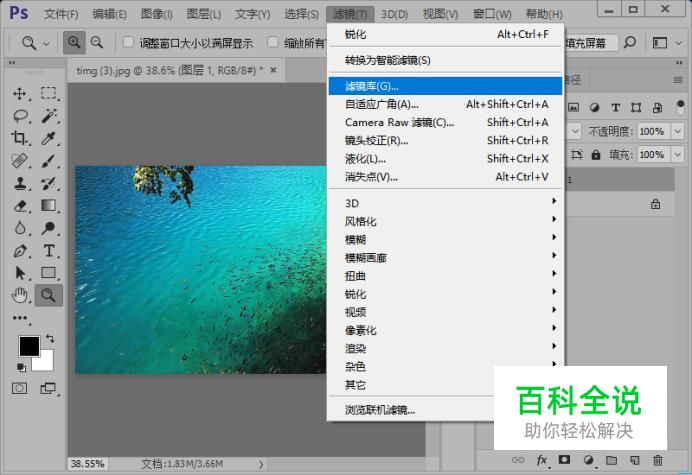Select the Dodge tool
Screen dimensions: 692x475
tap(49, 228)
